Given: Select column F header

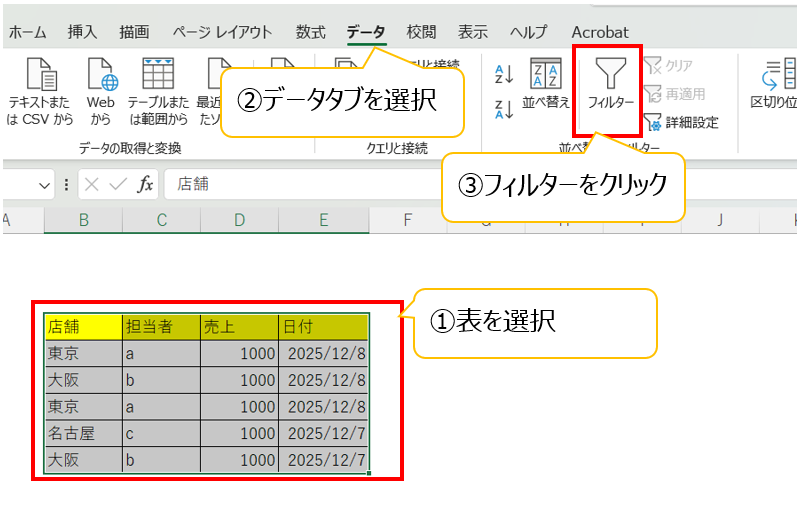Looking at the screenshot, I should tap(407, 219).
